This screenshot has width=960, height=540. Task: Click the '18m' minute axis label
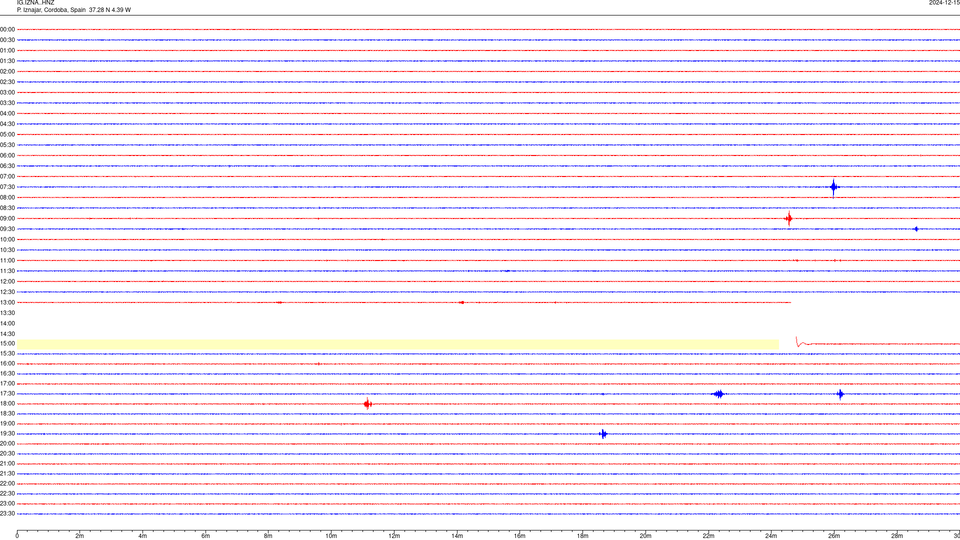click(582, 536)
